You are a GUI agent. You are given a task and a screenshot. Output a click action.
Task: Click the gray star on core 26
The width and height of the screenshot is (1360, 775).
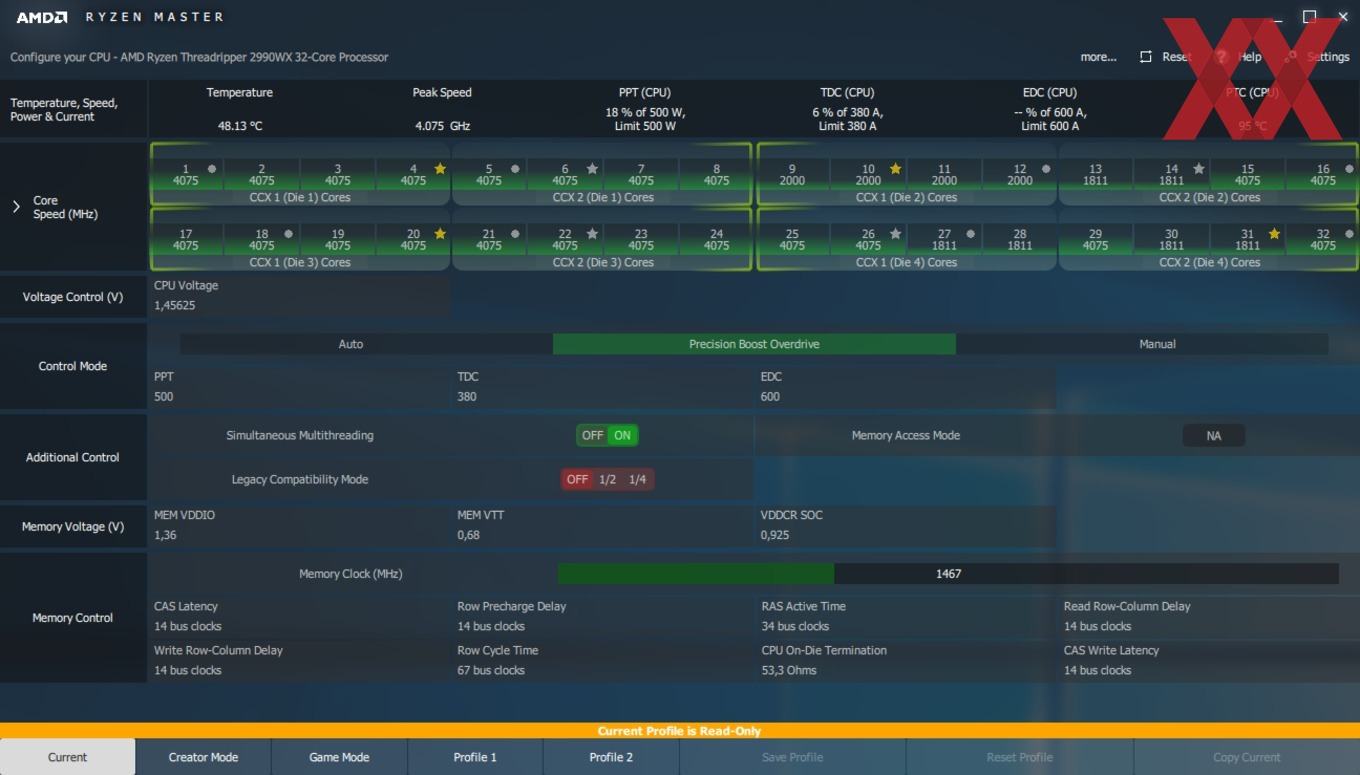pos(895,234)
